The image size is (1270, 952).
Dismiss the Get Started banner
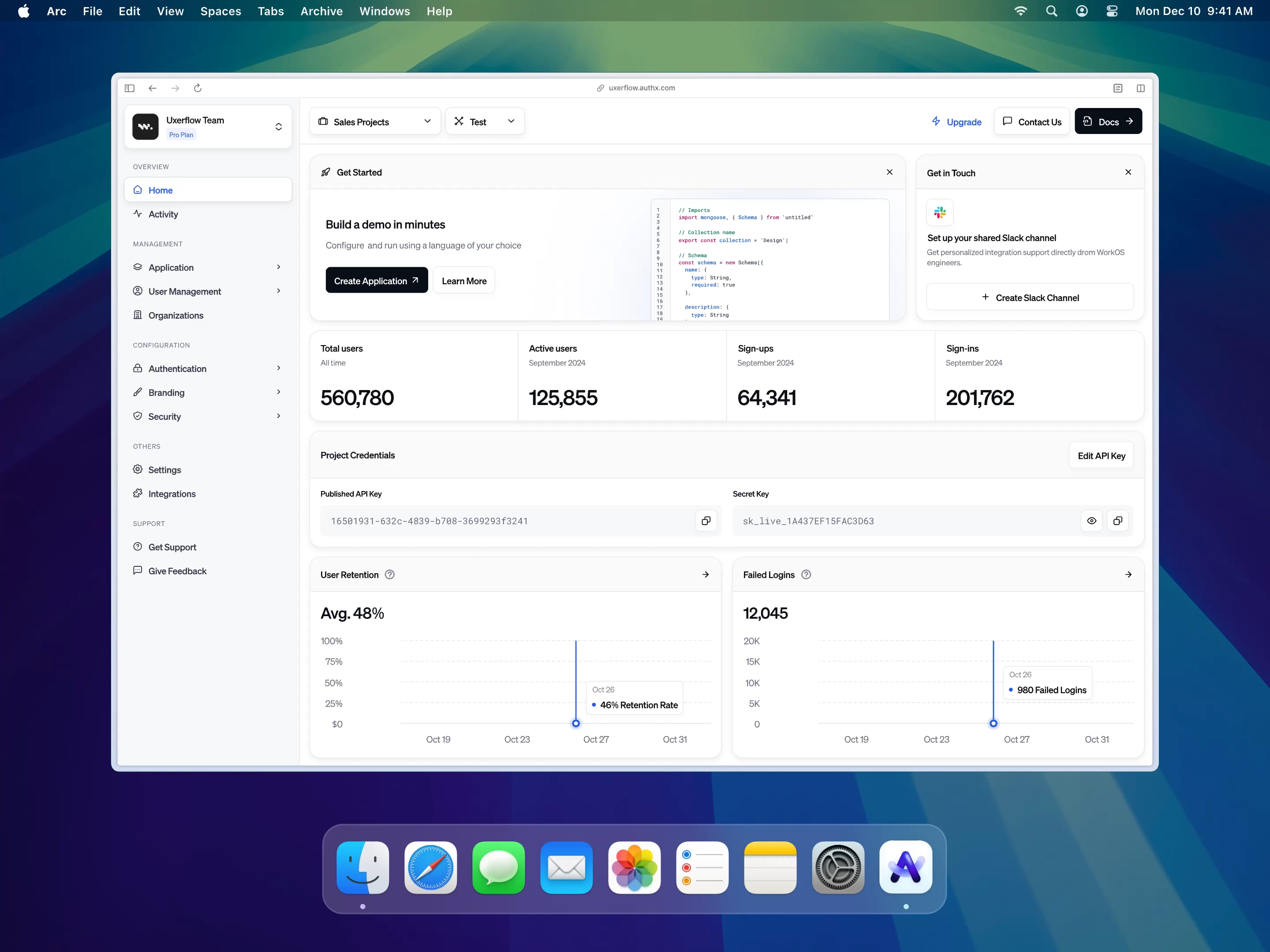pos(889,172)
